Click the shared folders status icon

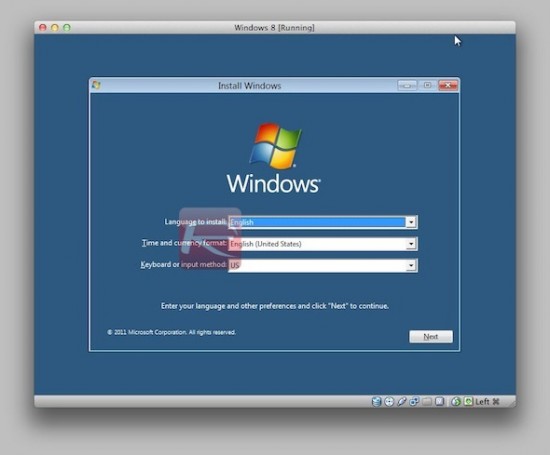427,401
